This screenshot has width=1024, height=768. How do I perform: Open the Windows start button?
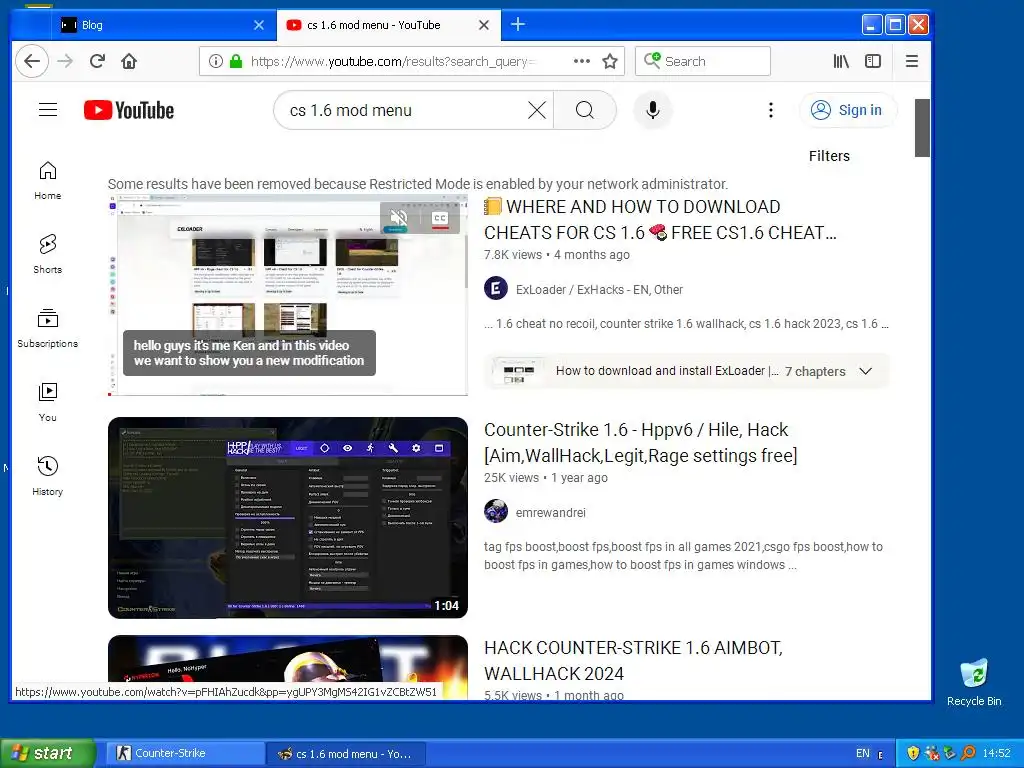47,753
